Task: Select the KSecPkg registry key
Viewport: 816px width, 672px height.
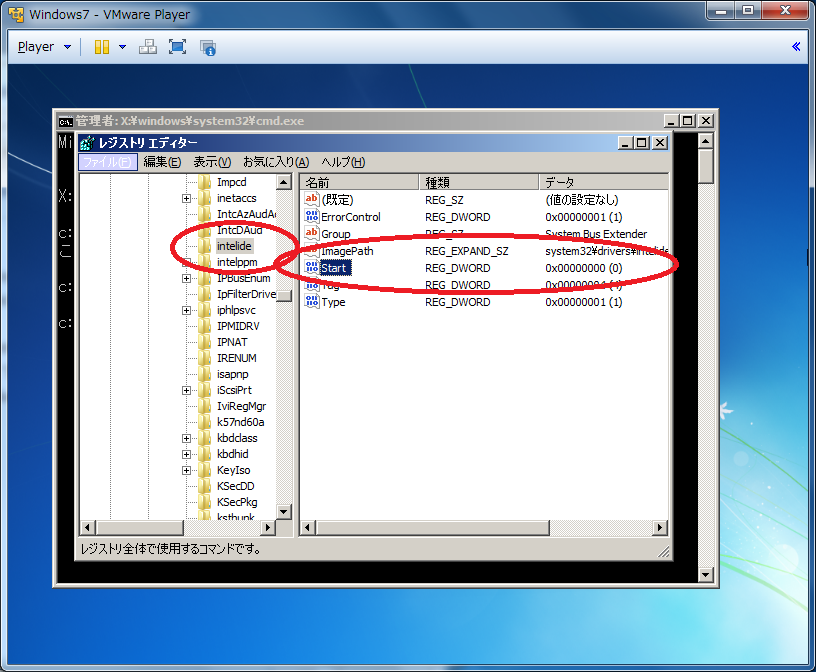Action: 237,502
